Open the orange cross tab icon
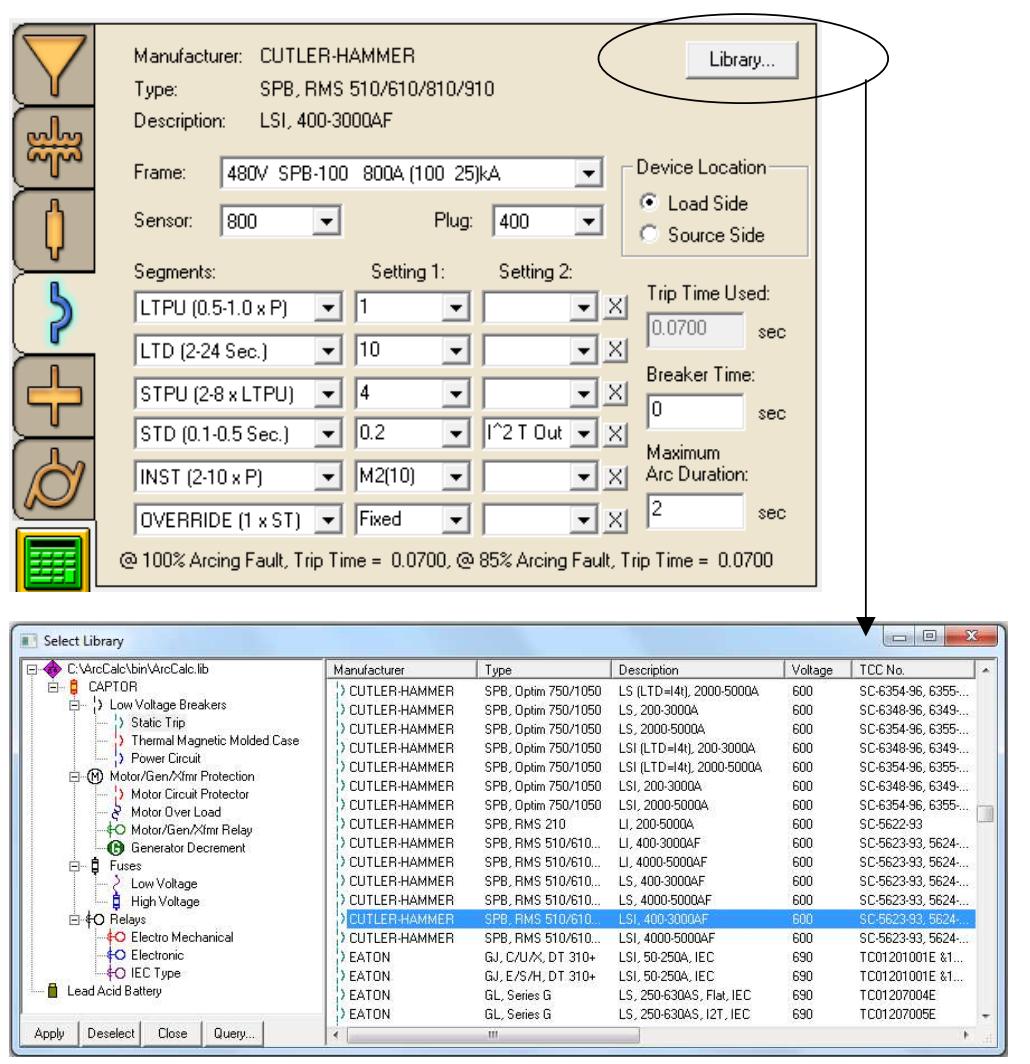Screen dimensions: 1030x1064 point(54,396)
